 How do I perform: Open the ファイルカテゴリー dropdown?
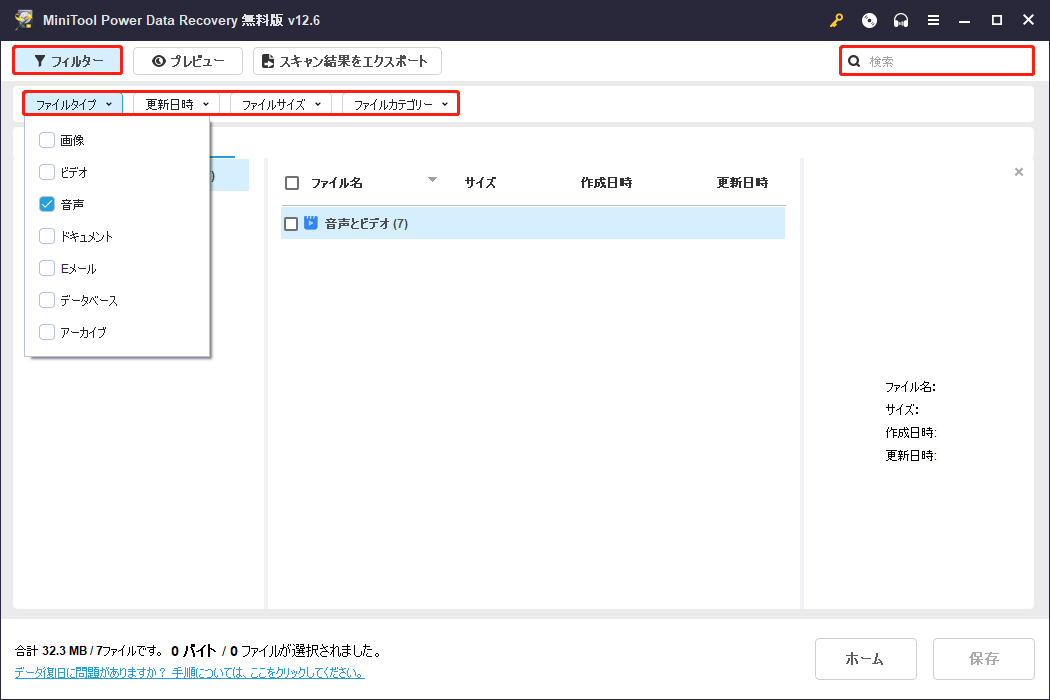click(398, 102)
